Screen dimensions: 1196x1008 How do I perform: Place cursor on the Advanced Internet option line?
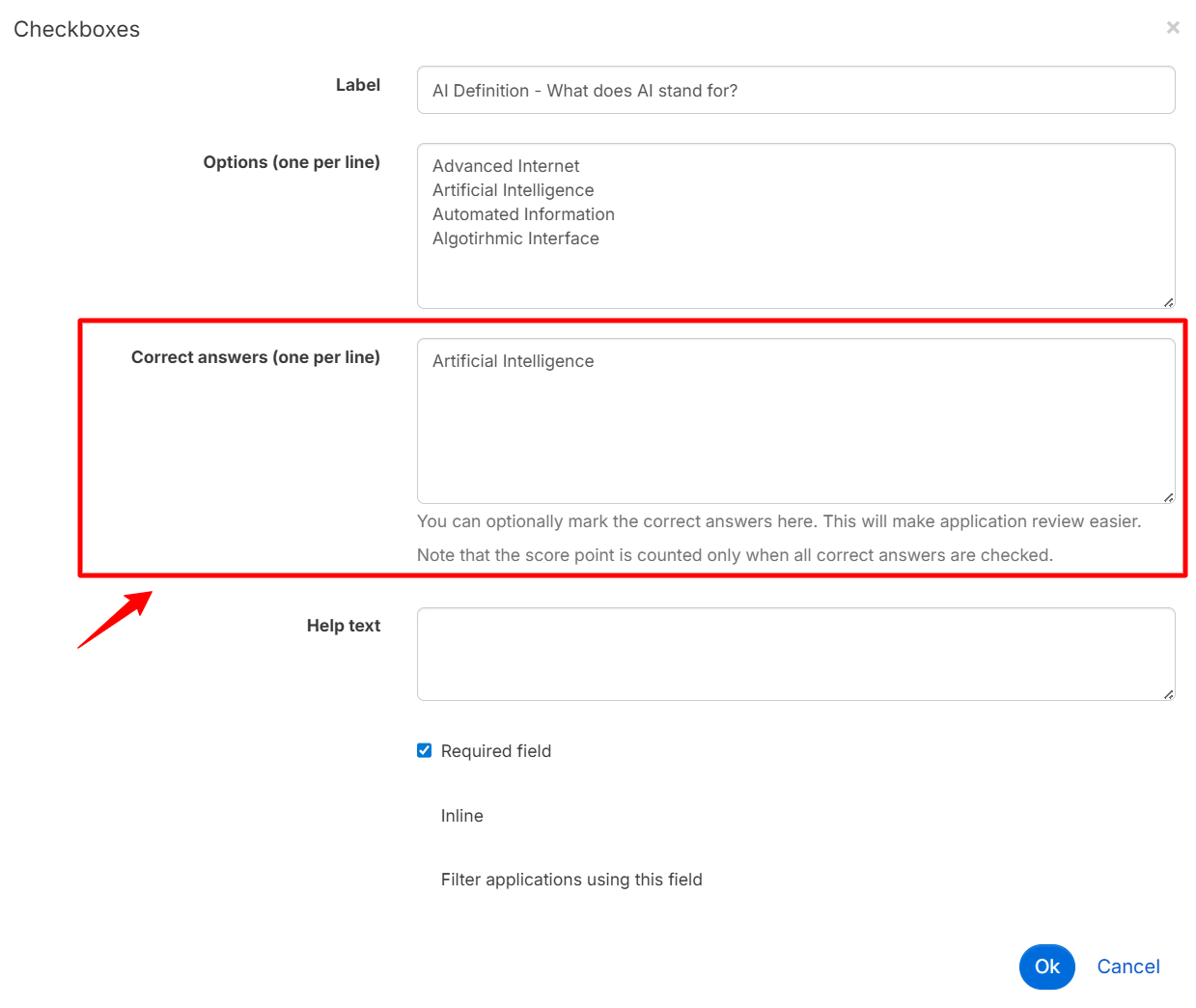coord(506,166)
